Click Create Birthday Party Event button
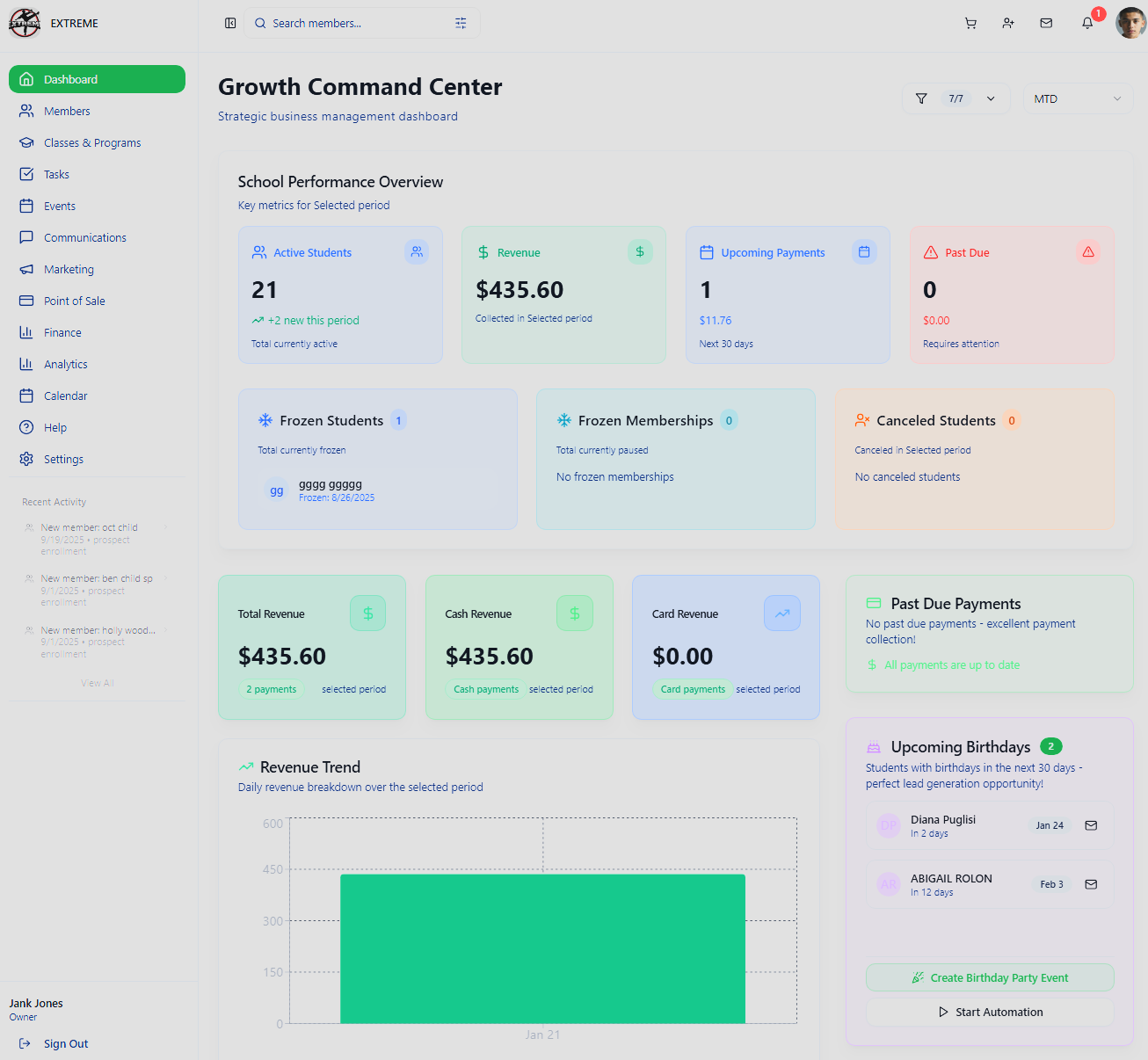 pyautogui.click(x=989, y=977)
